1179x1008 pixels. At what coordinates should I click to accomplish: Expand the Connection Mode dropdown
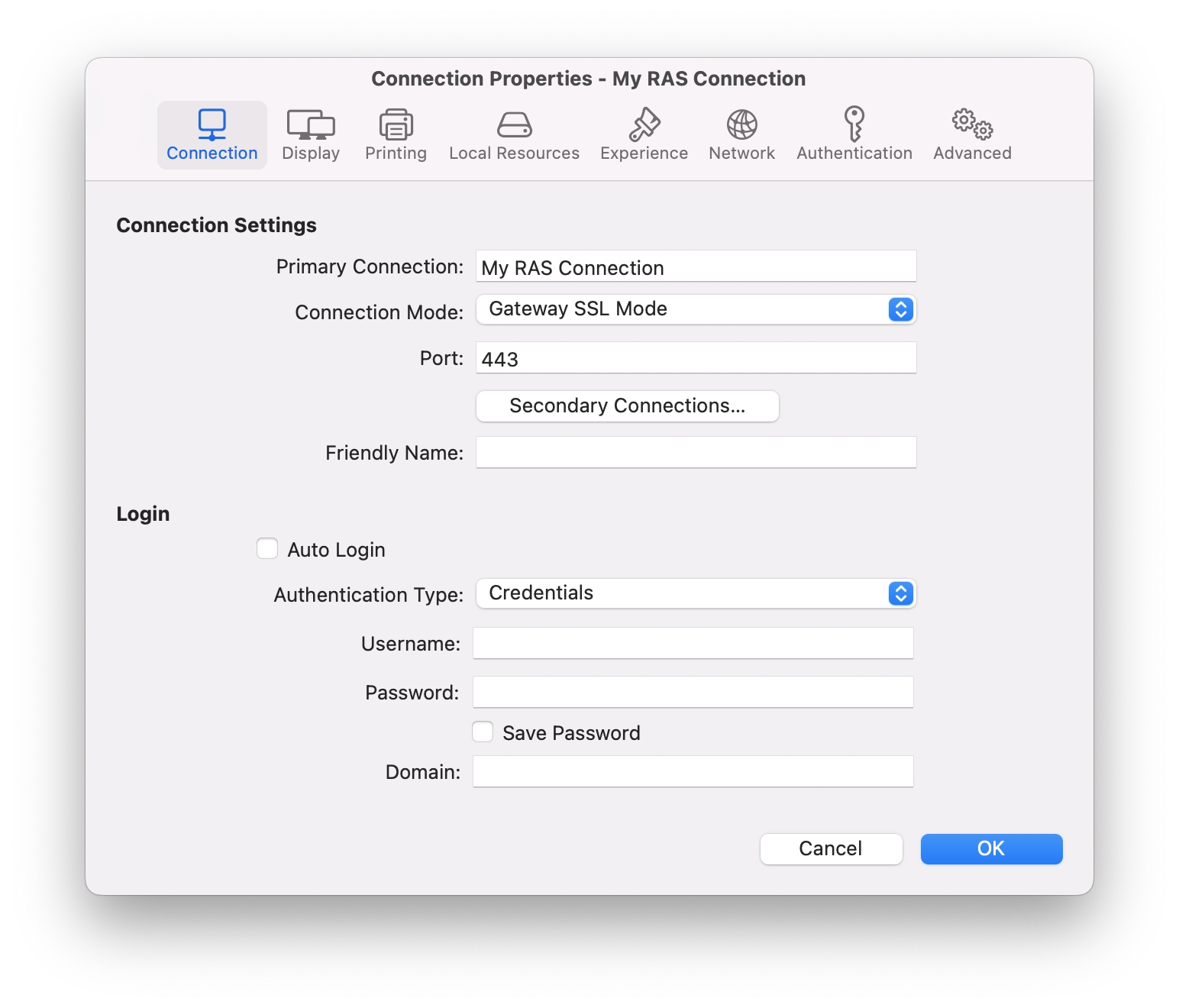[695, 309]
